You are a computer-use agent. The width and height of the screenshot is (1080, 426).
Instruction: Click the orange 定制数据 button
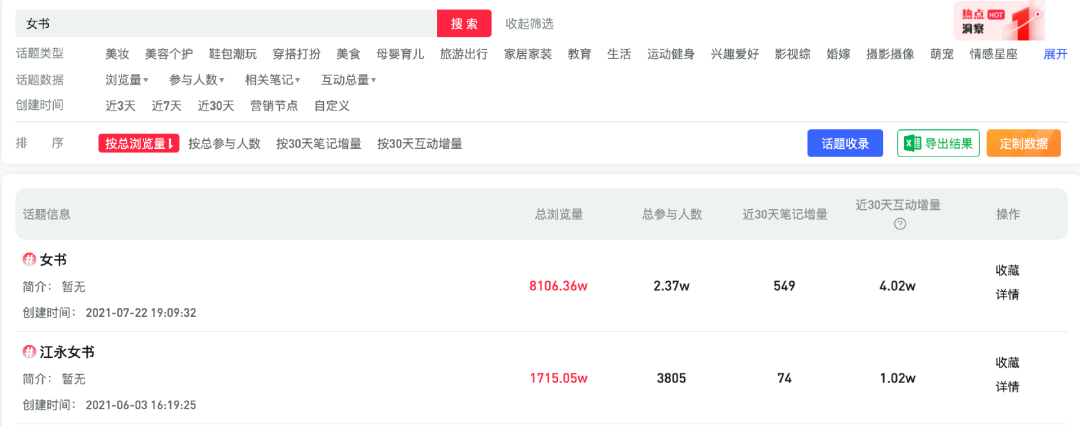1023,144
